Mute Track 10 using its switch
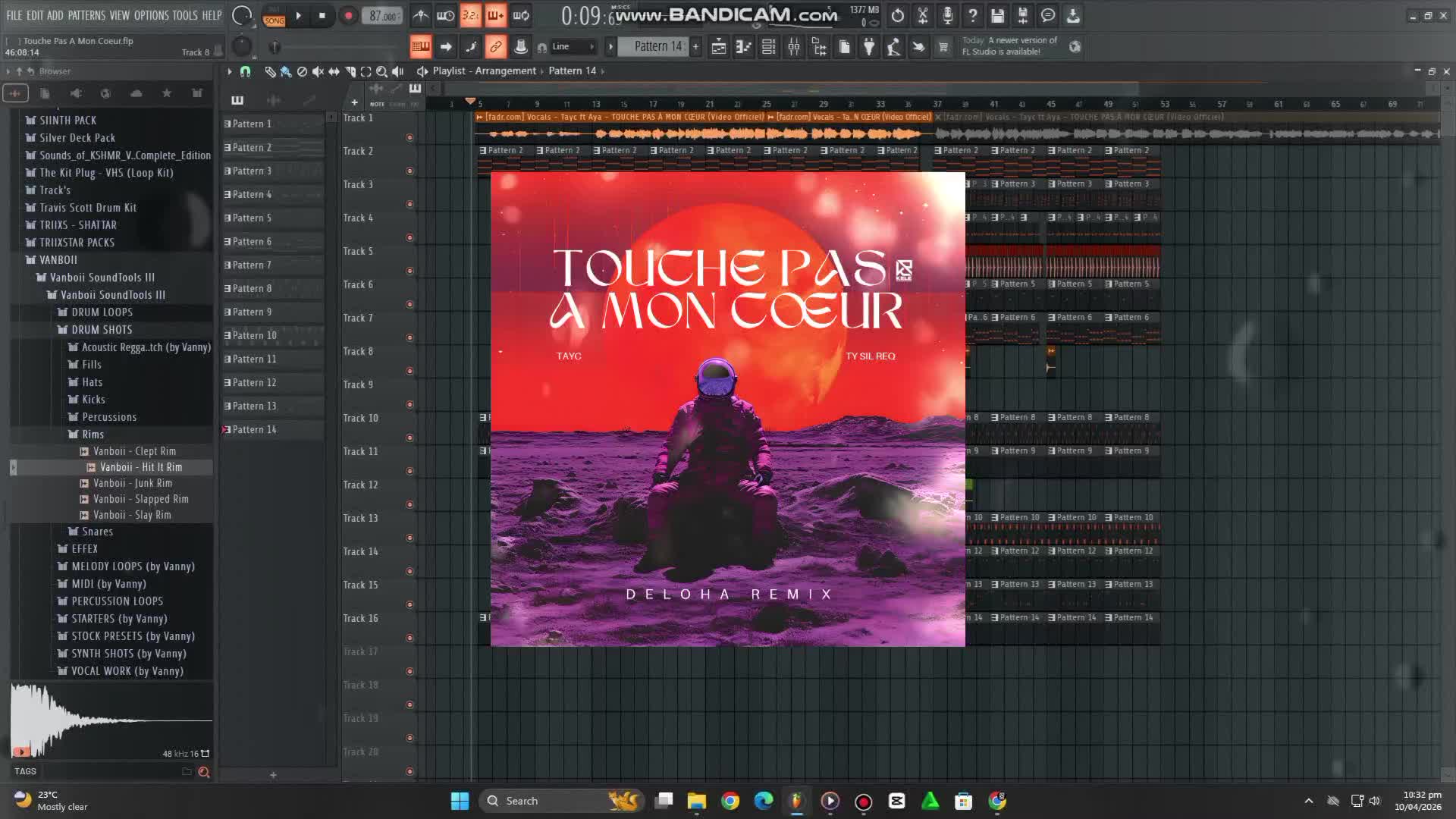This screenshot has width=1456, height=819. point(409,438)
